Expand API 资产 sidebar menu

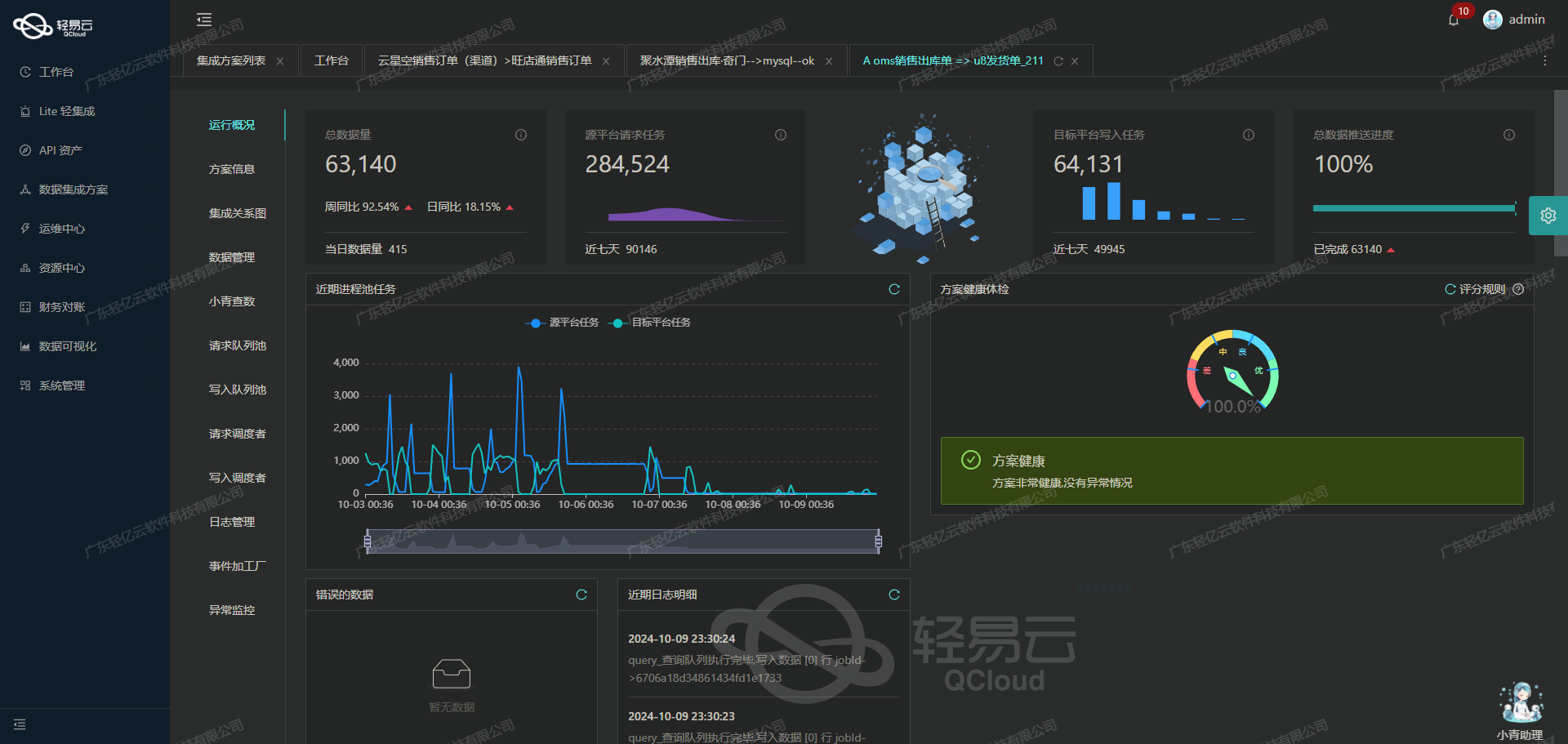point(85,150)
